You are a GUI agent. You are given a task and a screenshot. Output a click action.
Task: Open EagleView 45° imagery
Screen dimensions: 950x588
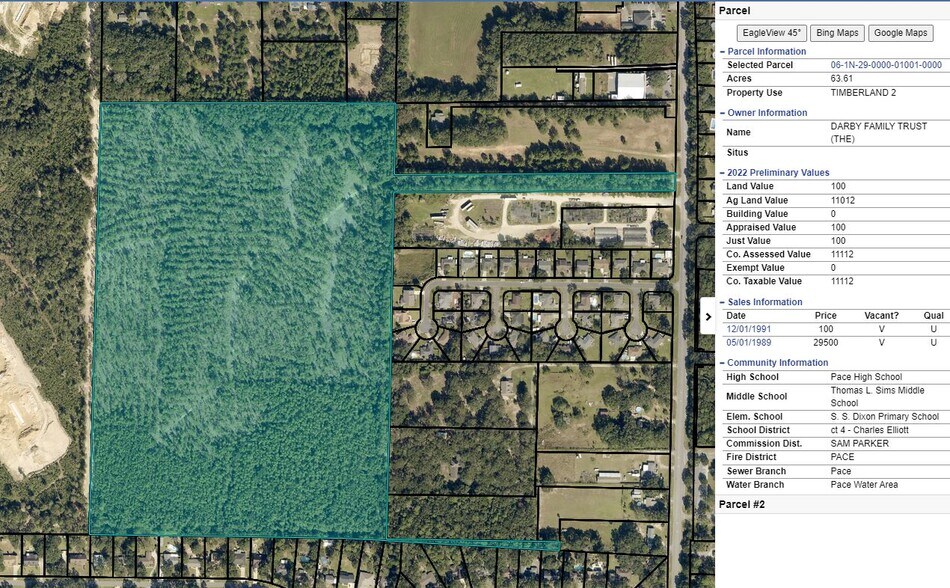(773, 32)
